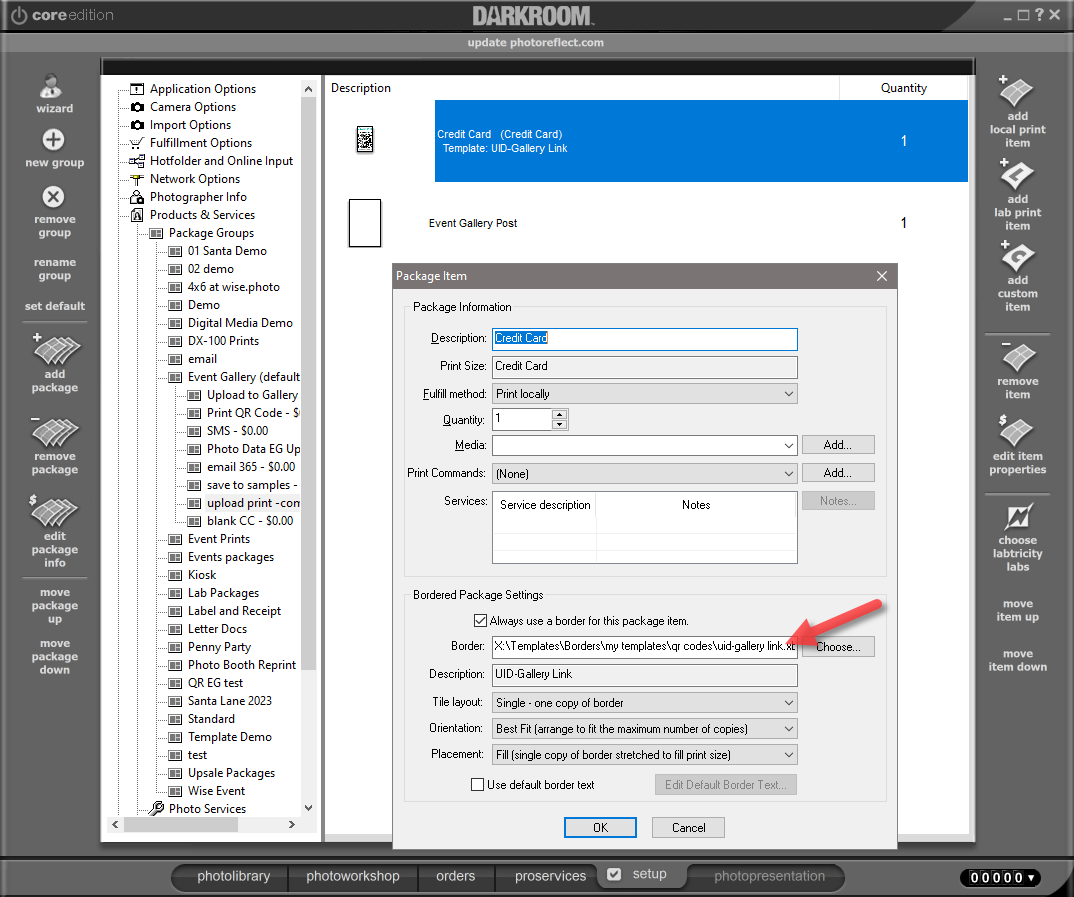The image size is (1074, 897).
Task: Click move item up
Action: 1017,610
